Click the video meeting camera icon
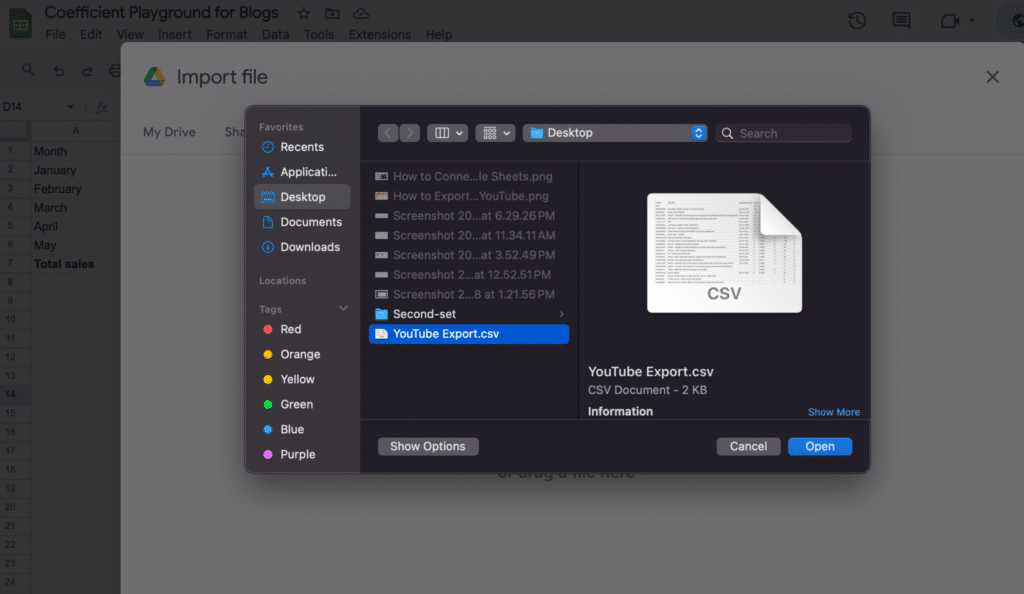1024x594 pixels. [950, 21]
